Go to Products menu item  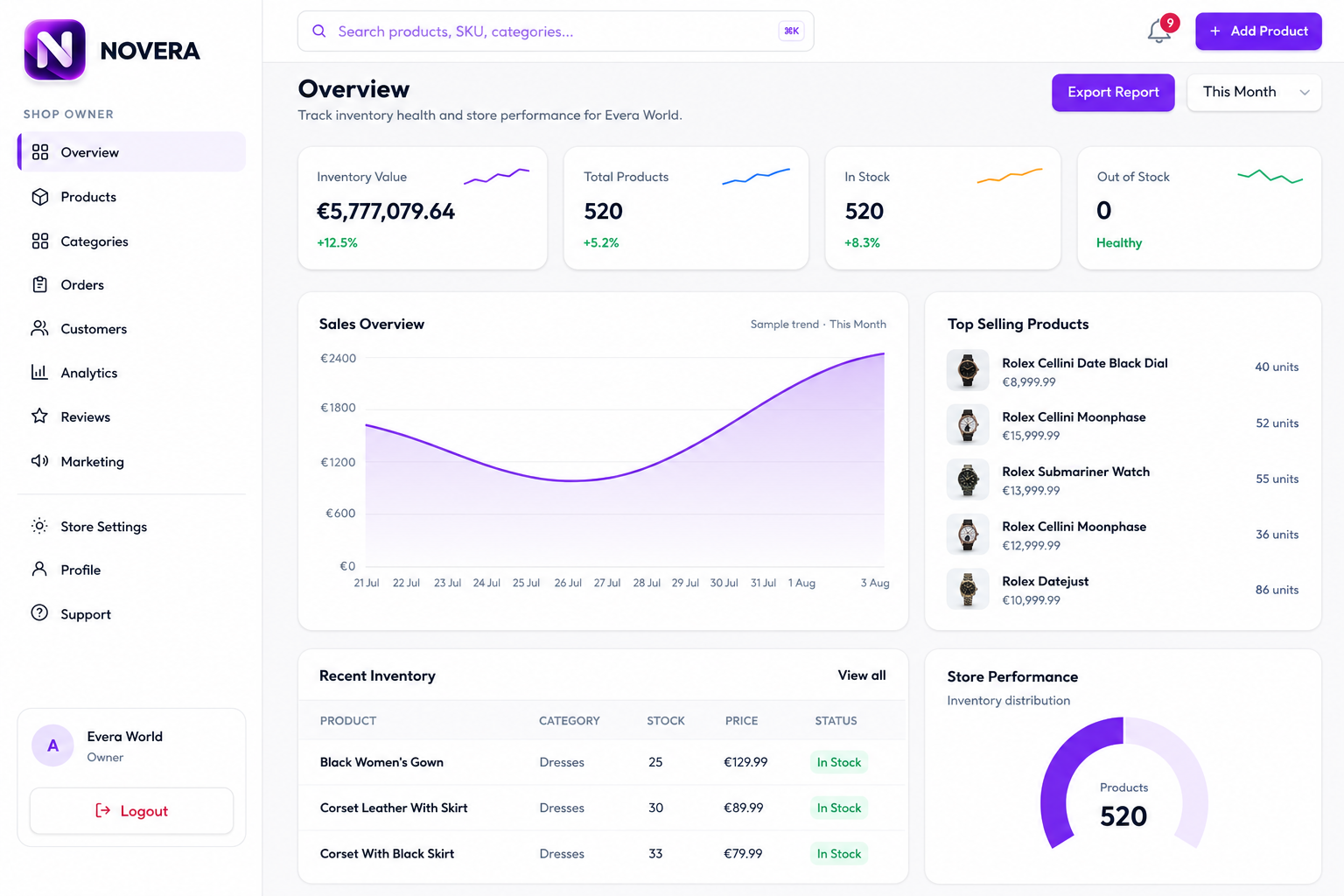click(132, 197)
